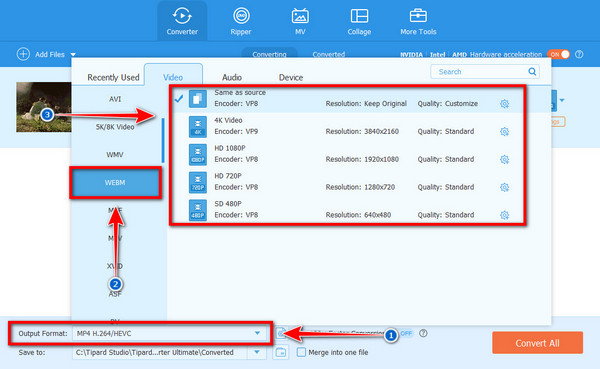This screenshot has width=600, height=369.
Task: Select the SD 480P preset icon
Action: pos(198,210)
